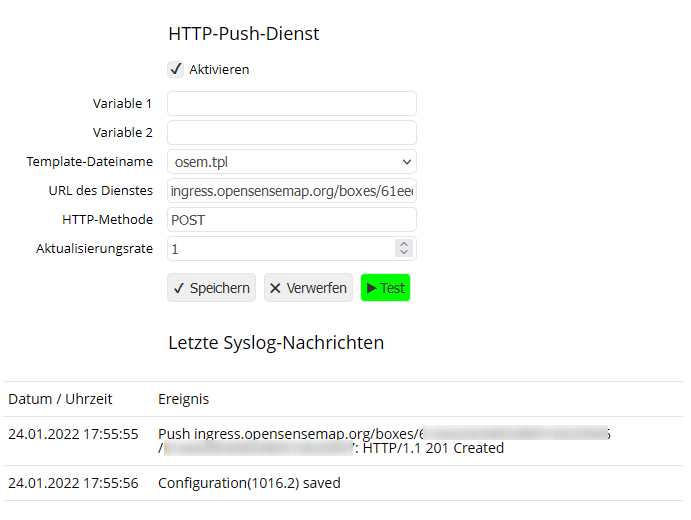This screenshot has width=691, height=520.
Task: Click into the URL des Dienstes field
Action: pos(291,190)
